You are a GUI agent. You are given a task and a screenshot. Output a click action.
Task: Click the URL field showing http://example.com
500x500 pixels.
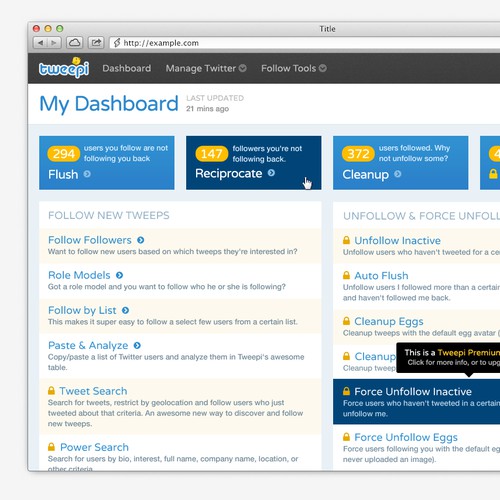[305, 43]
